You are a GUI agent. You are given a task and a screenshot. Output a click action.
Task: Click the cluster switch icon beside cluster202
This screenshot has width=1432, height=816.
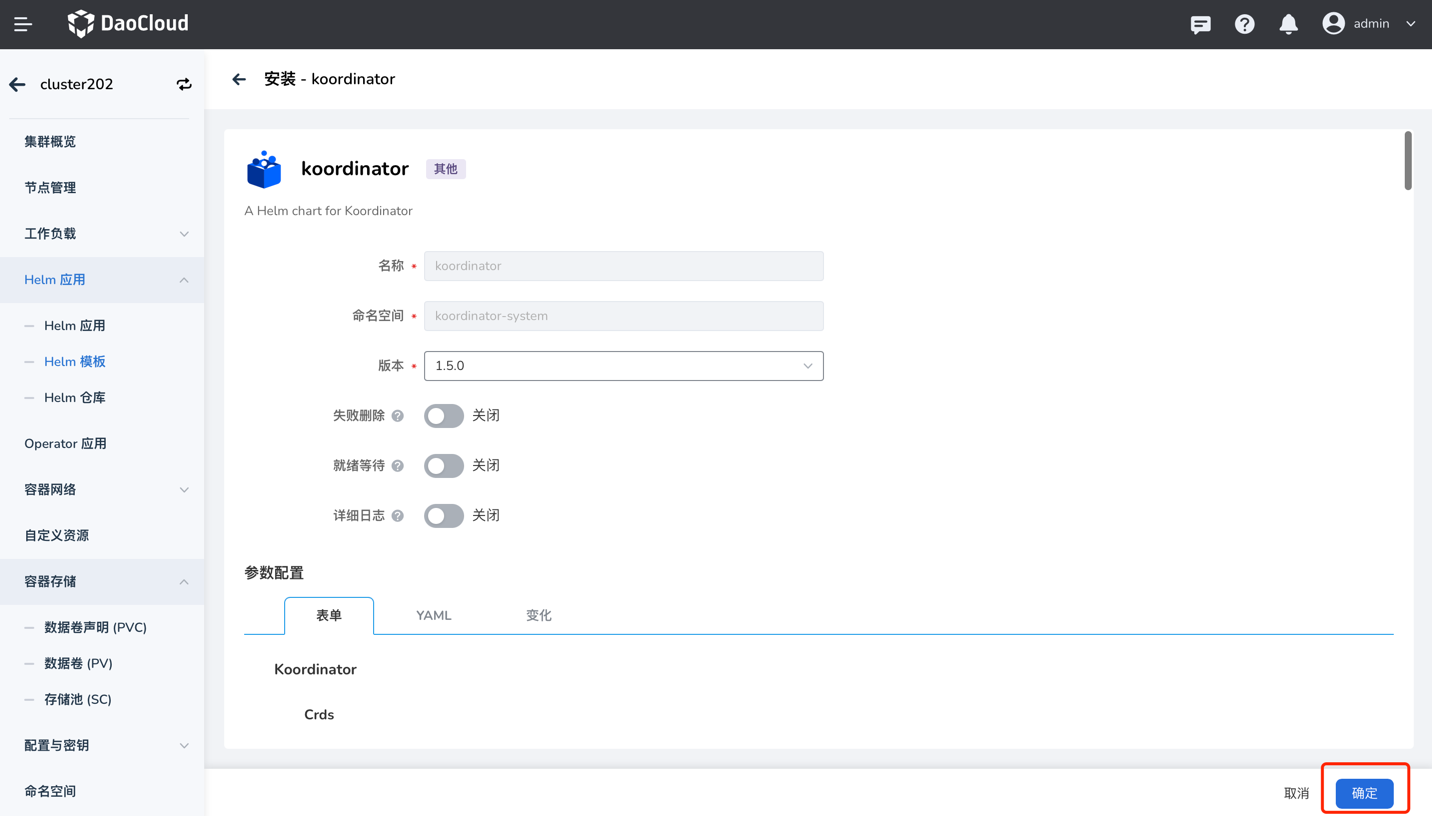point(184,85)
